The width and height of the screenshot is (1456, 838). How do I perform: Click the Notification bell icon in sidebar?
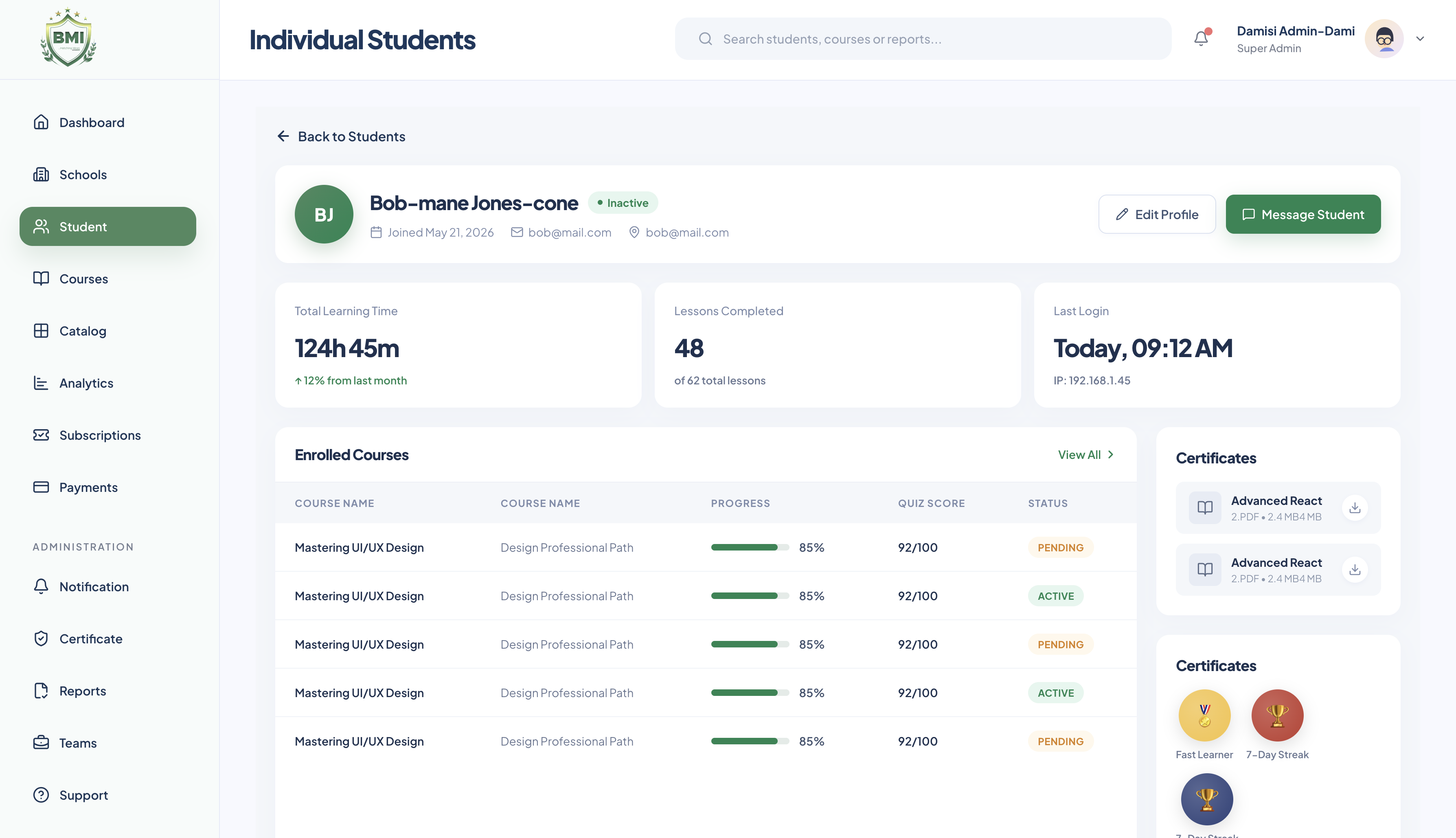(41, 586)
